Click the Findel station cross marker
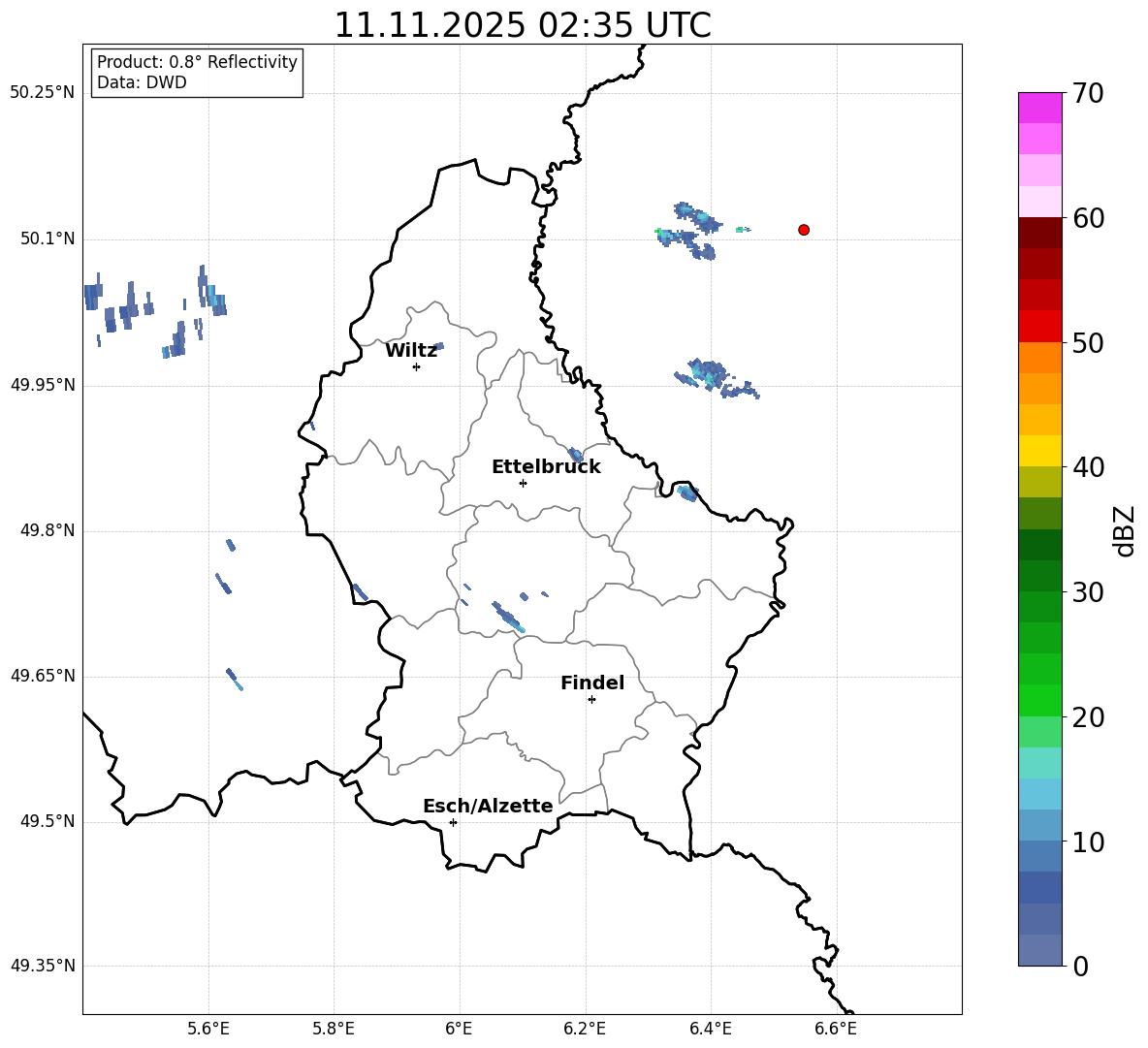 coord(591,700)
